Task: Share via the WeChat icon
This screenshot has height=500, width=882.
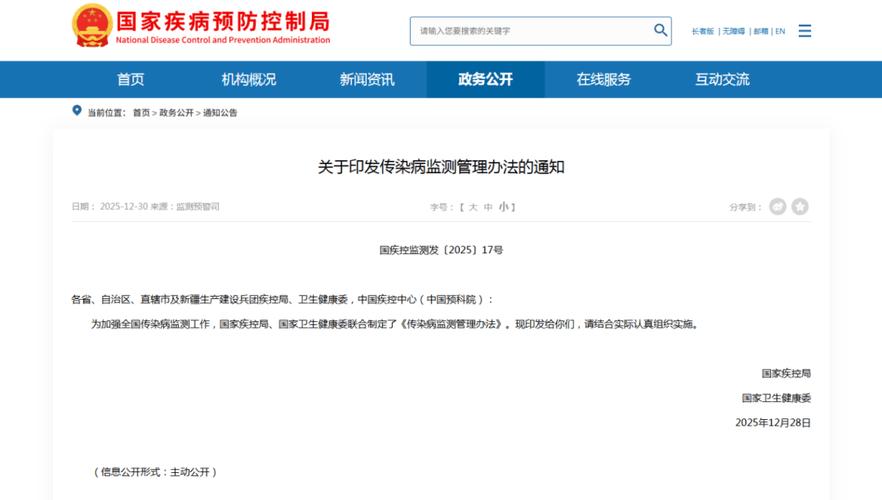Action: pyautogui.click(x=777, y=207)
